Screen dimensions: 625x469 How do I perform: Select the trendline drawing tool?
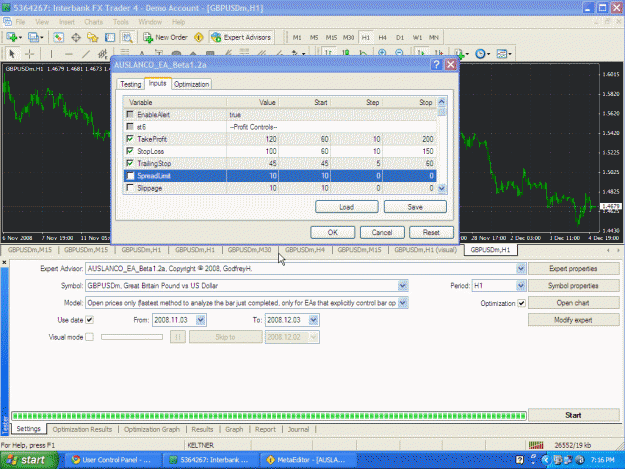click(86, 53)
